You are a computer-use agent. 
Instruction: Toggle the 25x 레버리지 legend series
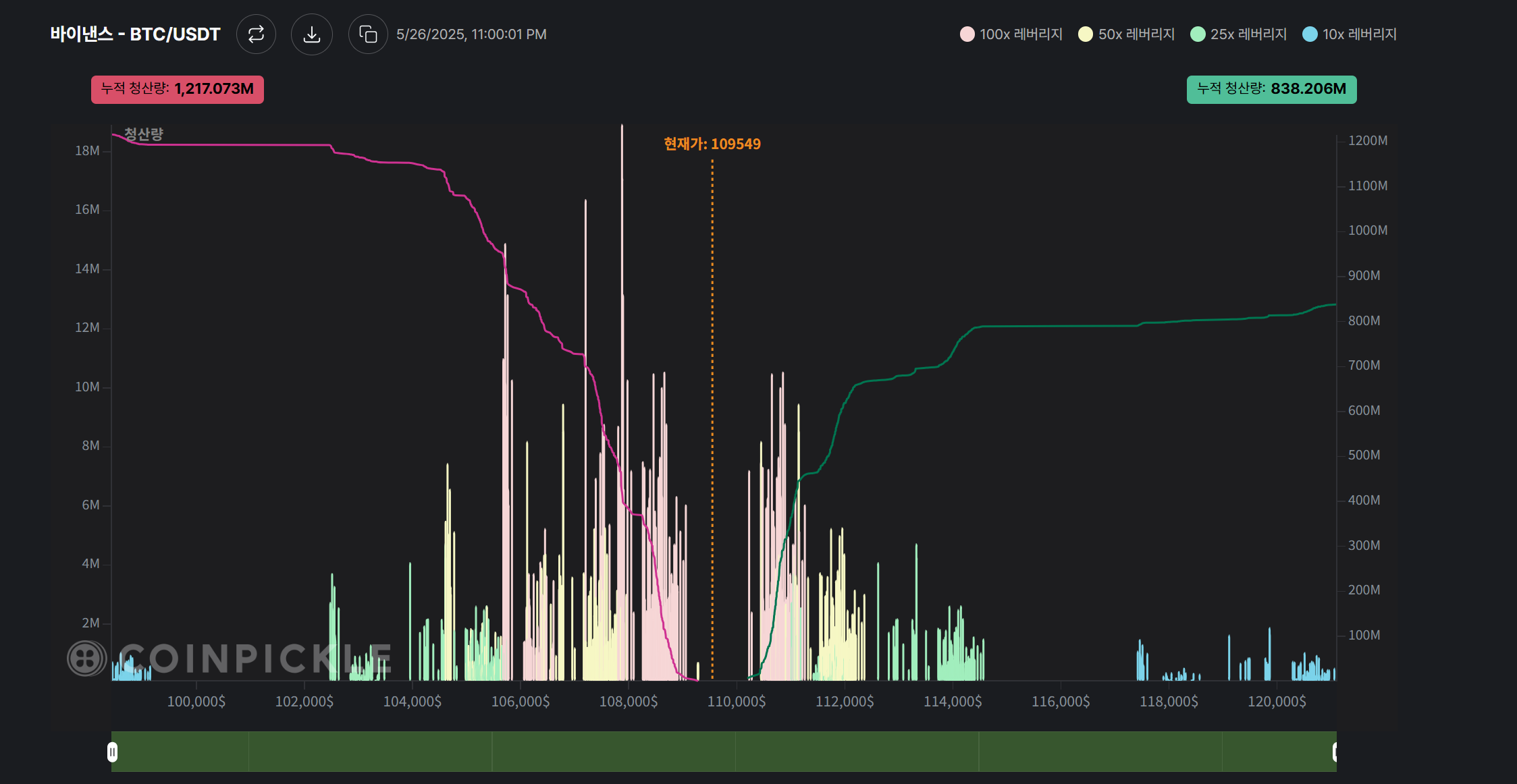tap(1239, 34)
